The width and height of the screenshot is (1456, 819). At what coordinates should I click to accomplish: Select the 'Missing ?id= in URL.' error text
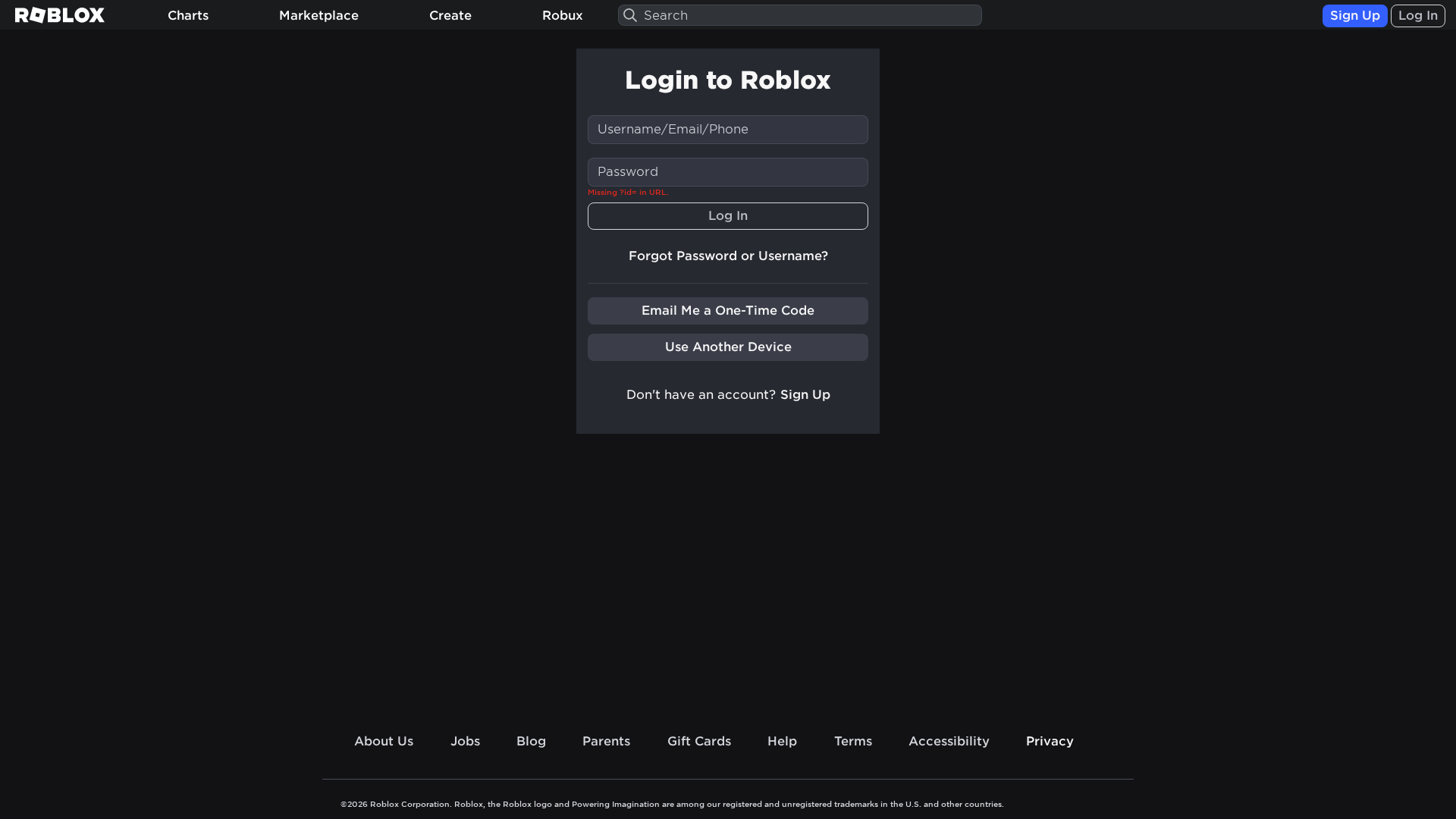[x=628, y=193]
